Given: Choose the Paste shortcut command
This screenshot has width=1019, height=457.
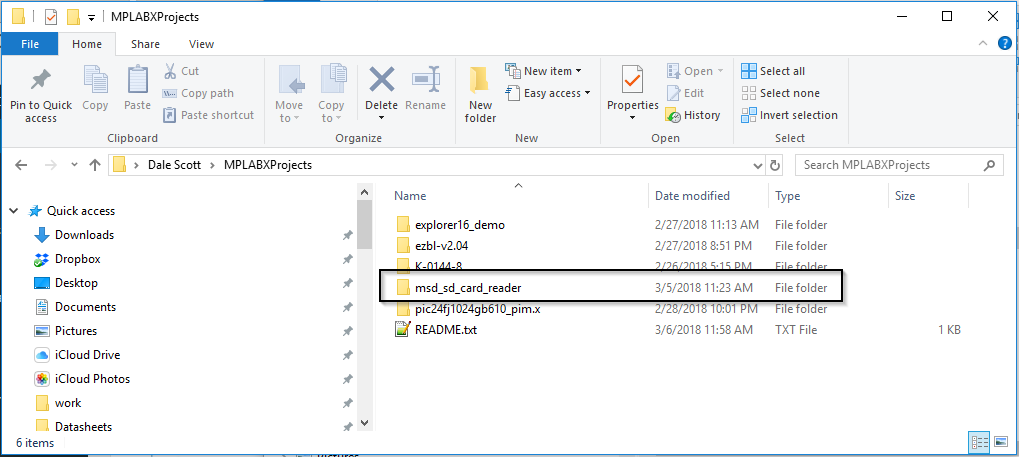Looking at the screenshot, I should point(209,115).
